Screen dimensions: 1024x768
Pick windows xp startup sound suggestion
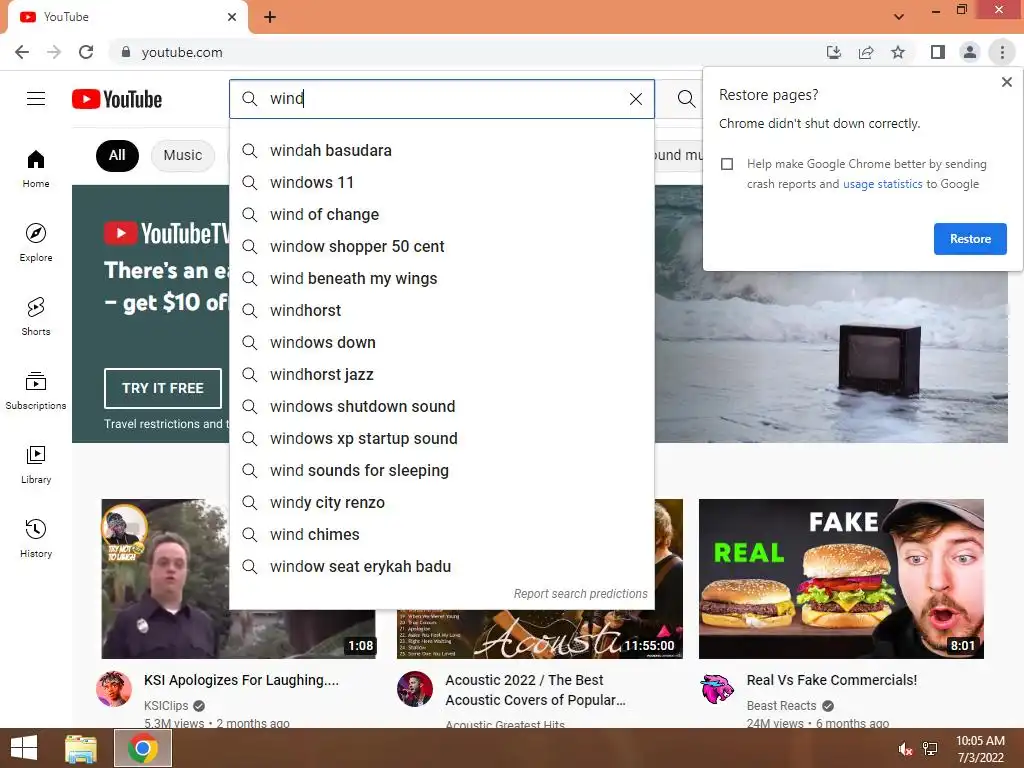(x=441, y=438)
